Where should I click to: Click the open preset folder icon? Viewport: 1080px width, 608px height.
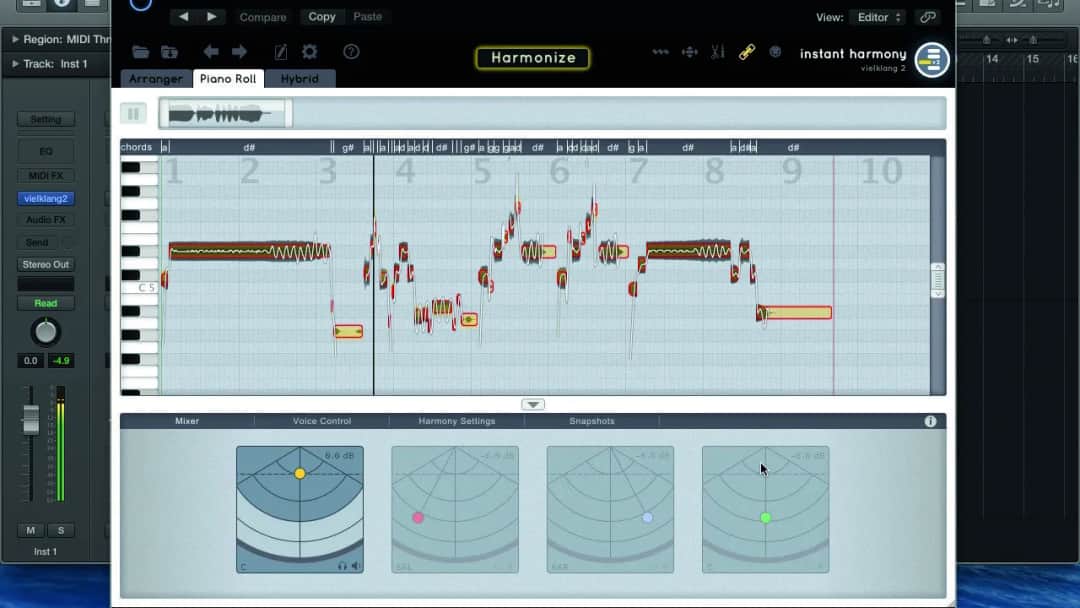pos(140,52)
